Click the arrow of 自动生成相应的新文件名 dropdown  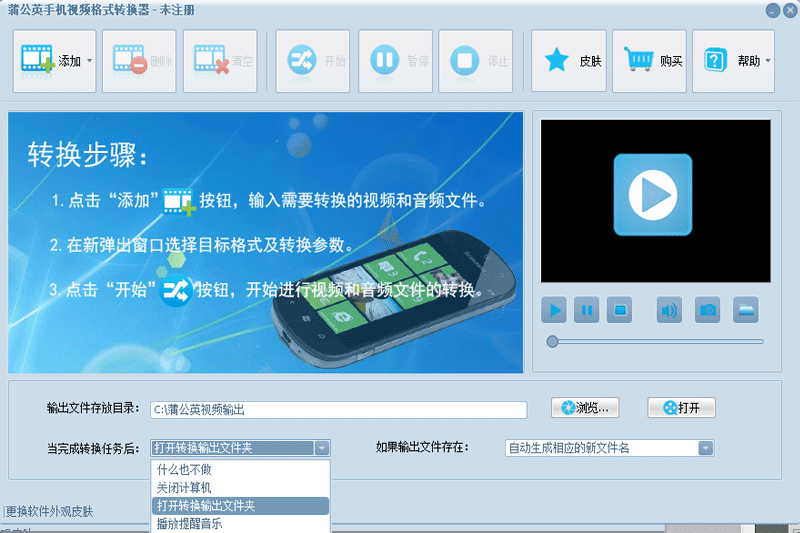pyautogui.click(x=706, y=448)
